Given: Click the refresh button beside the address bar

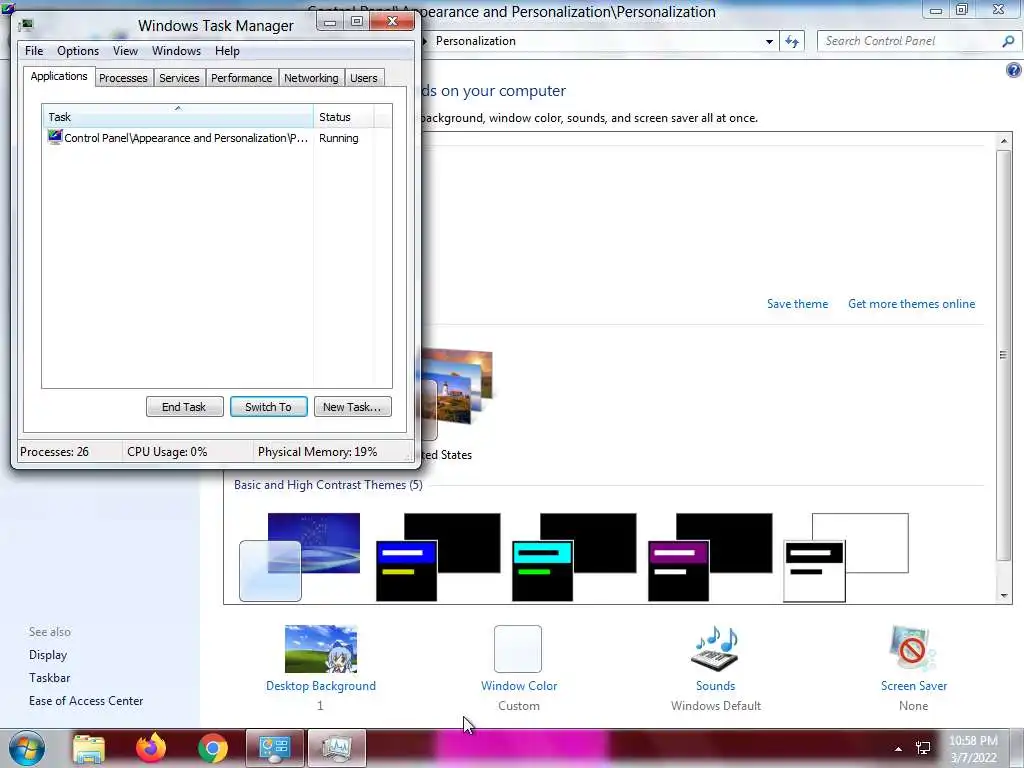Looking at the screenshot, I should pyautogui.click(x=792, y=41).
